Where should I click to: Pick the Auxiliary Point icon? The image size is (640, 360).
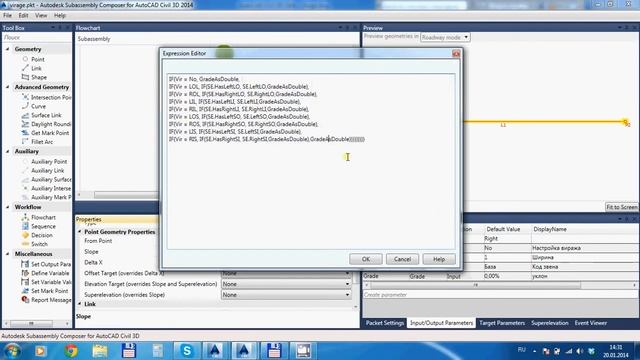click(25, 162)
